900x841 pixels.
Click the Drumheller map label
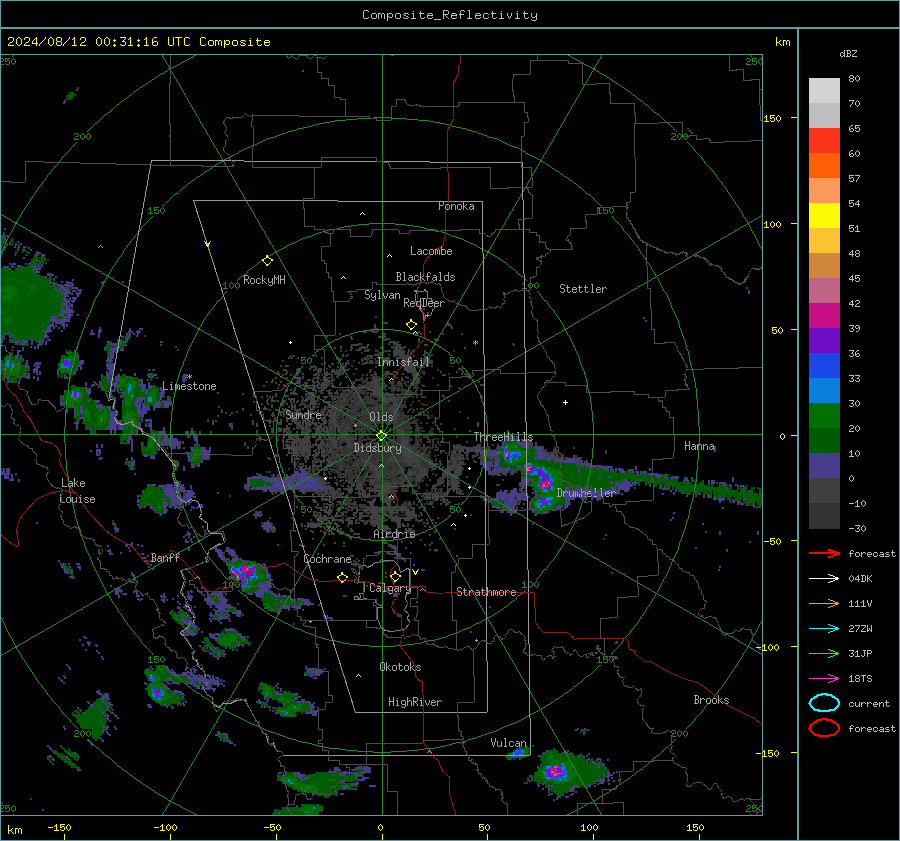point(586,493)
